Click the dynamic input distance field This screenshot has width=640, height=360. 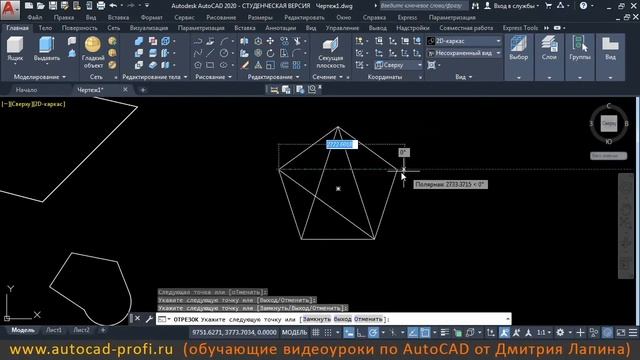(341, 144)
